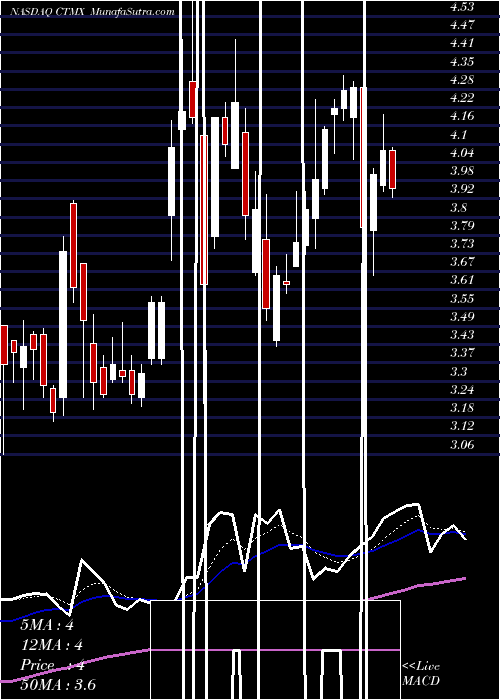Click the 3.24 price axis label

(x=462, y=389)
